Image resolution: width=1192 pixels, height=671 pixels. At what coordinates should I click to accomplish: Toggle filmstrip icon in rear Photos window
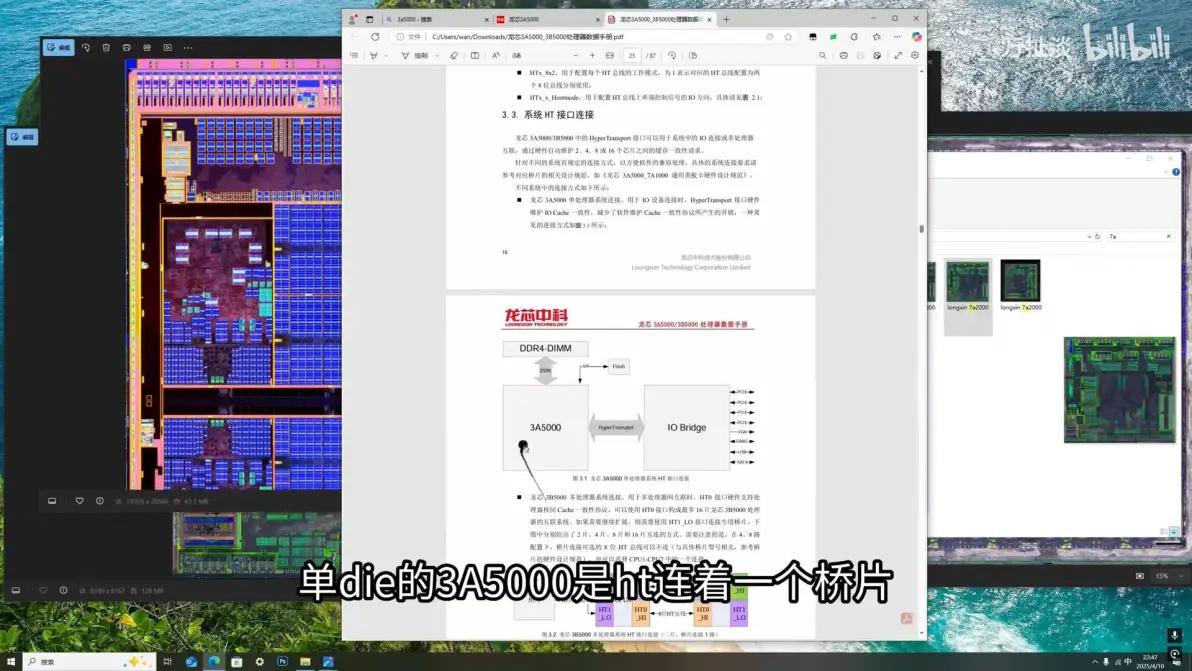pyautogui.click(x=15, y=590)
